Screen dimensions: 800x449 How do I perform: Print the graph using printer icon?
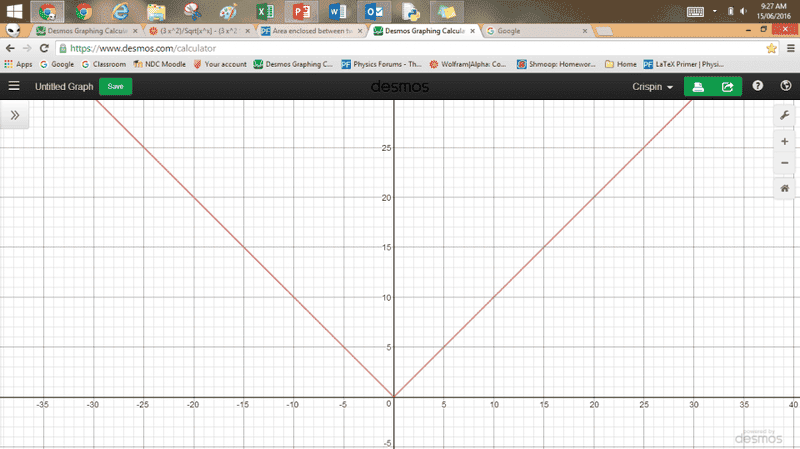point(699,86)
